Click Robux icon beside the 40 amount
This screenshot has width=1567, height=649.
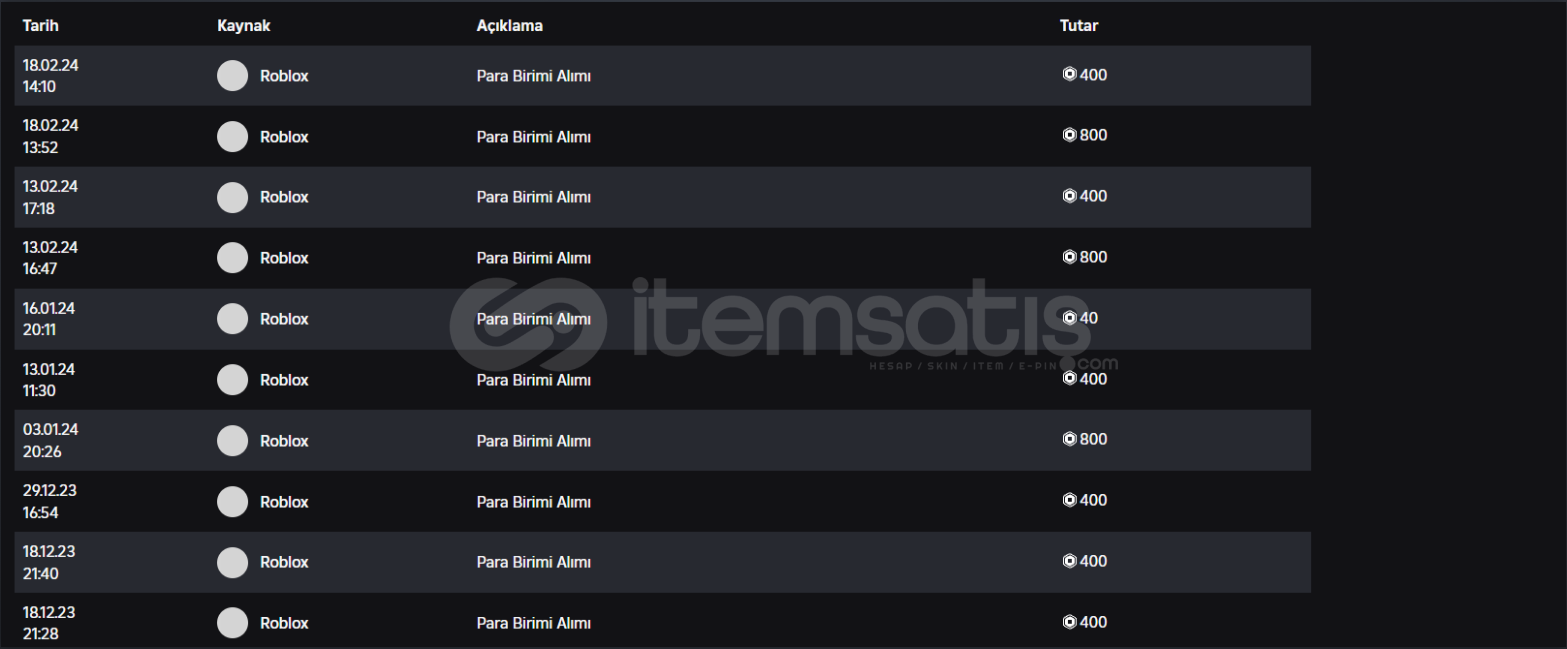tap(1069, 318)
